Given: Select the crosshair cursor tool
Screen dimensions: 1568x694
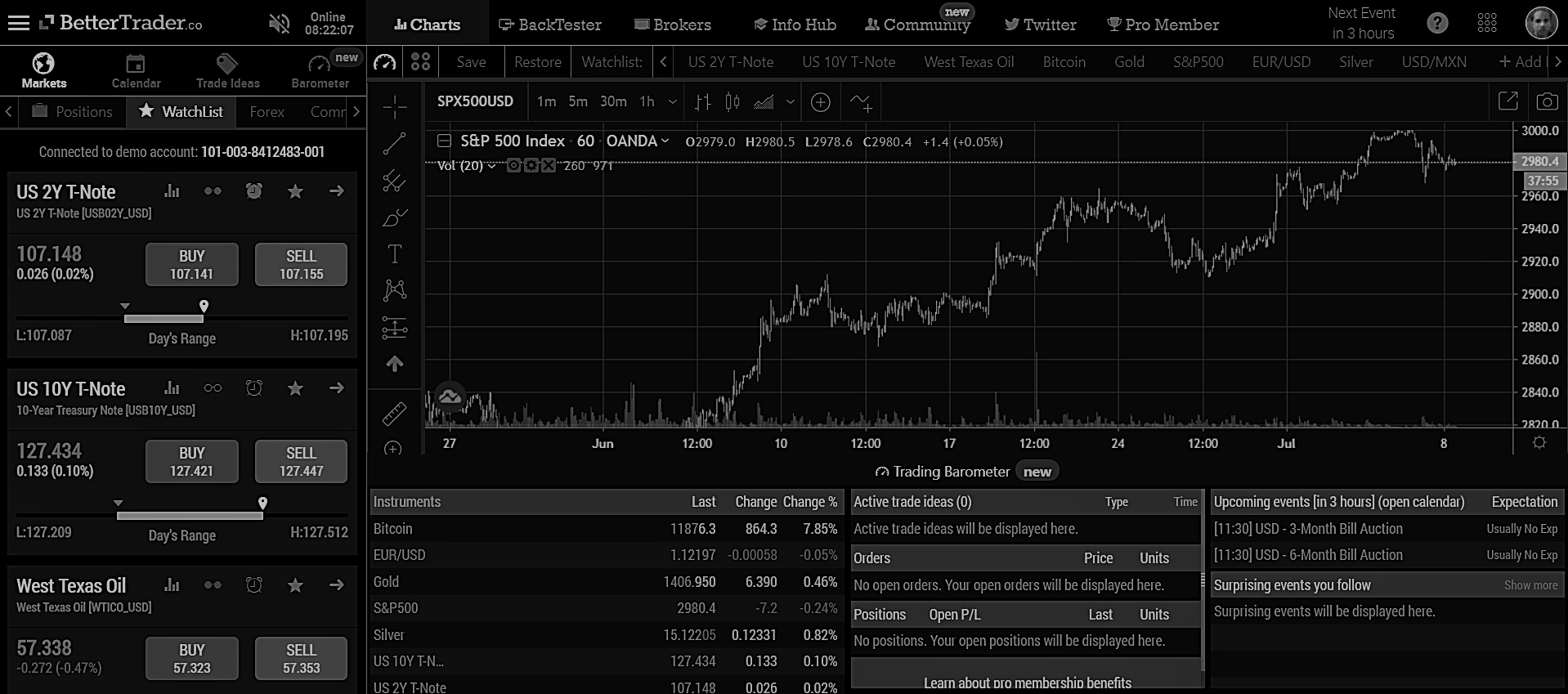Looking at the screenshot, I should click(x=395, y=106).
